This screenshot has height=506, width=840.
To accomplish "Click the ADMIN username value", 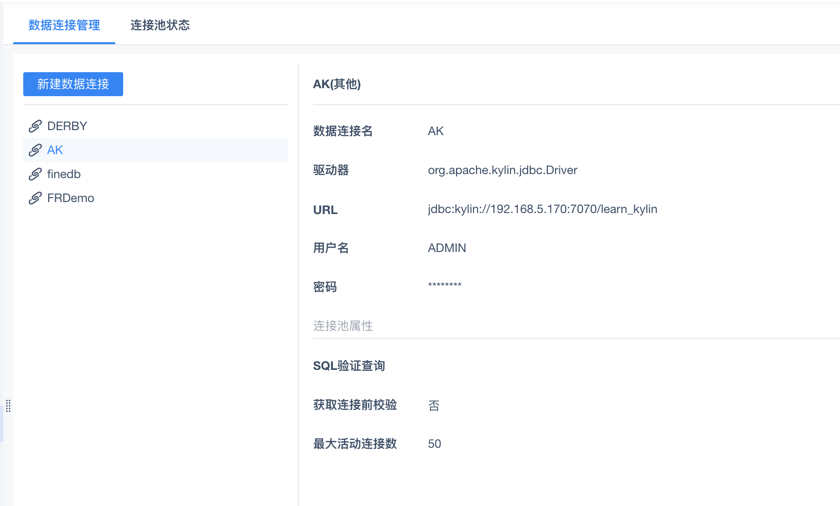I will coord(447,248).
